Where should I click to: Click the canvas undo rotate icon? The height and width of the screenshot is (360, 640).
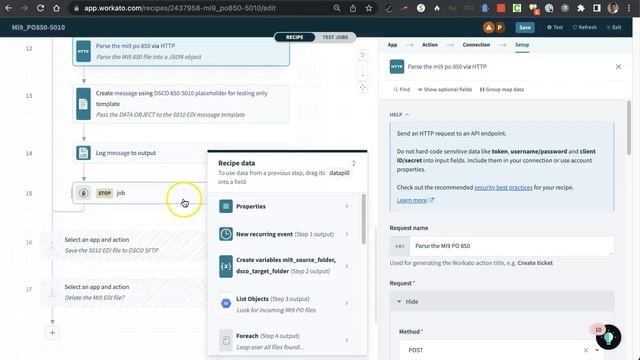(x=362, y=55)
